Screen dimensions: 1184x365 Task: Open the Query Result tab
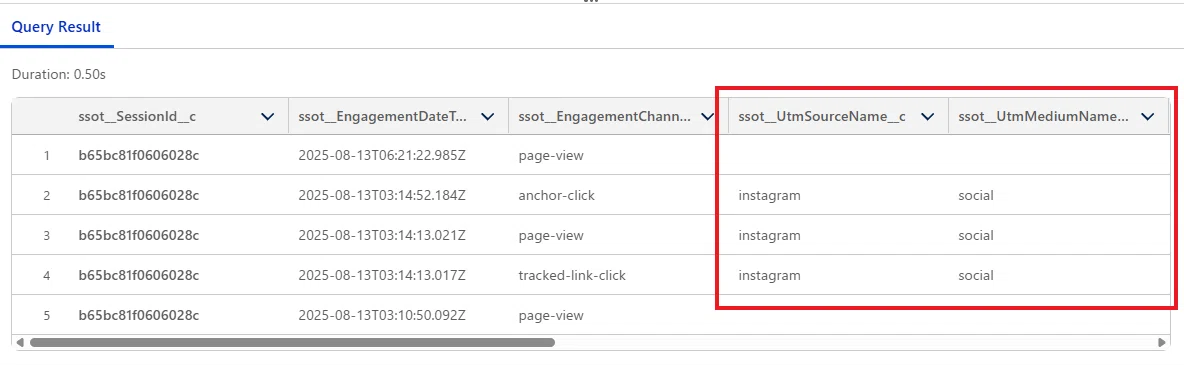click(57, 27)
